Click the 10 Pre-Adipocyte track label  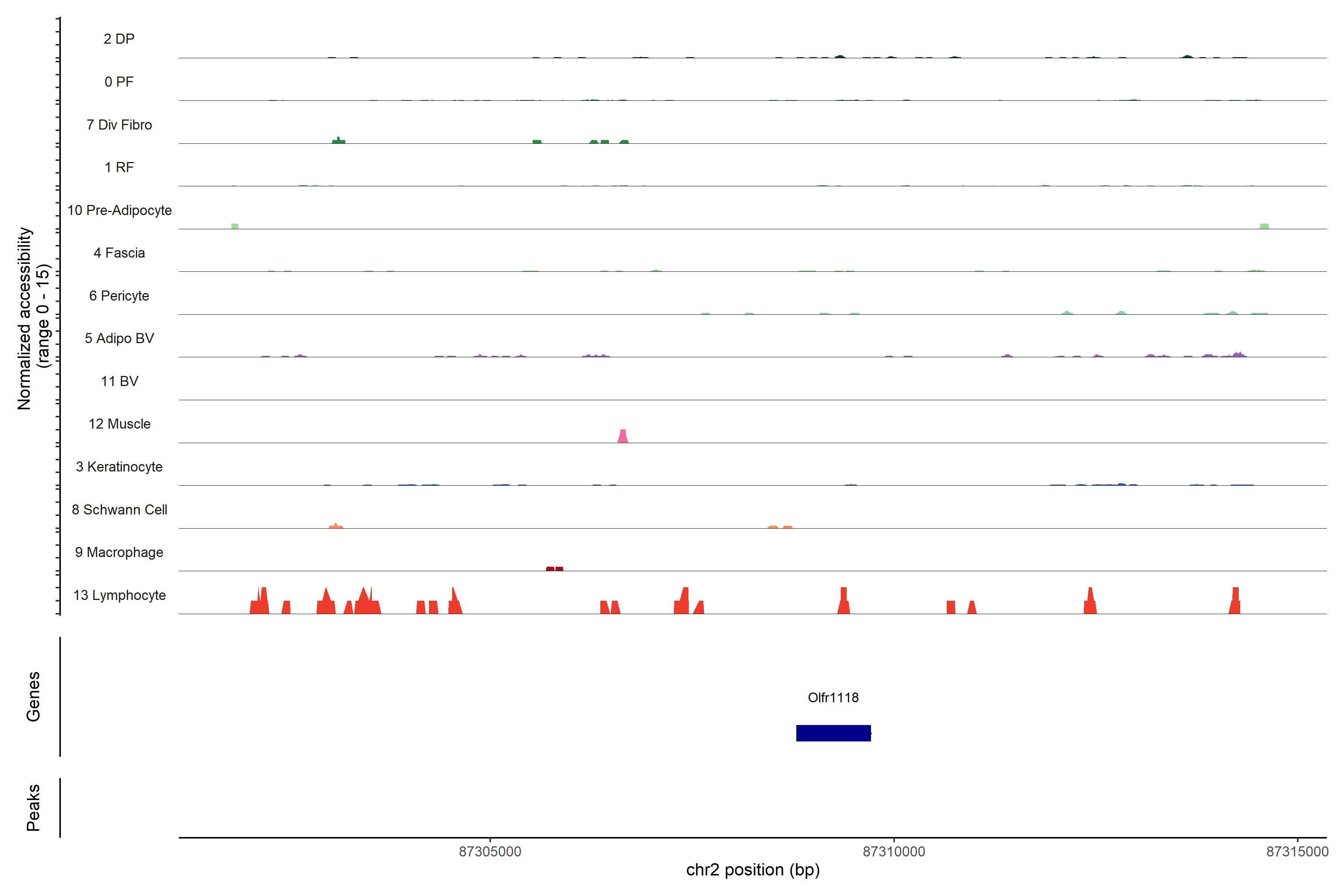(x=119, y=210)
